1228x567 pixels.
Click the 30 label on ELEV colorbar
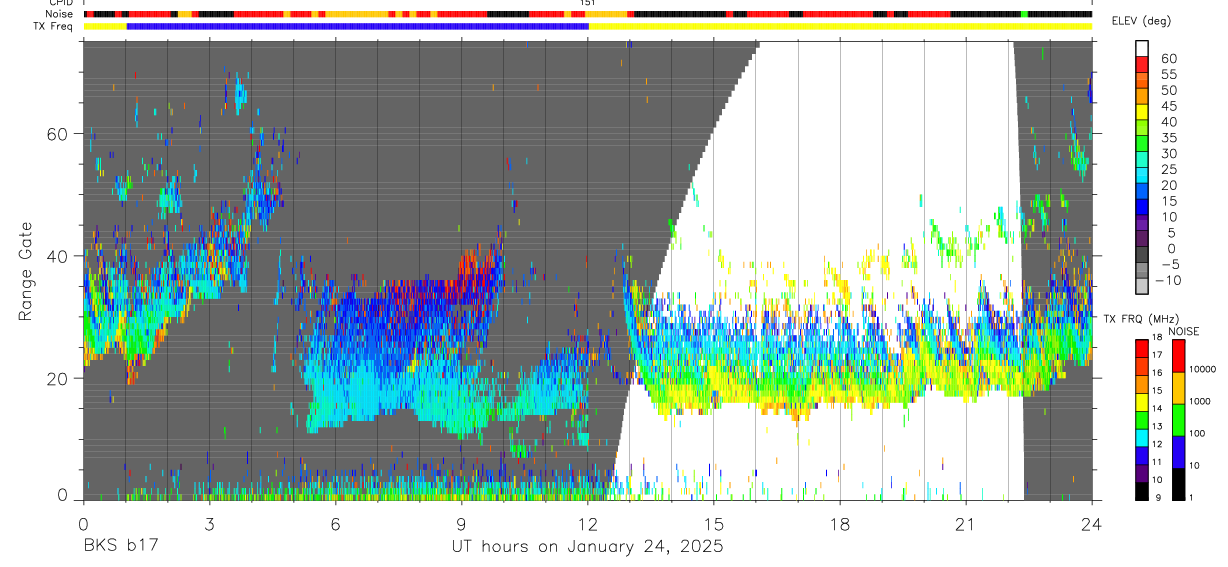coord(1169,154)
